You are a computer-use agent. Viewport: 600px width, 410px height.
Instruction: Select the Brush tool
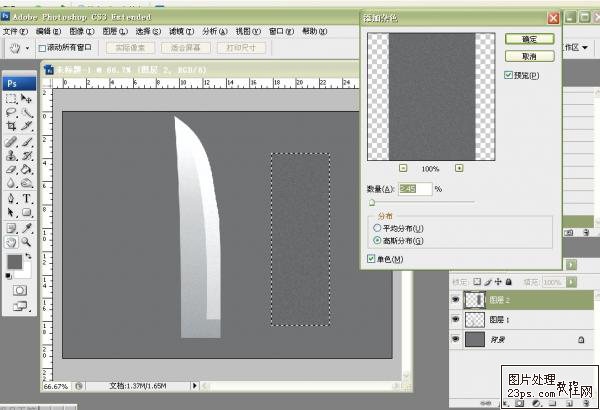coord(26,142)
